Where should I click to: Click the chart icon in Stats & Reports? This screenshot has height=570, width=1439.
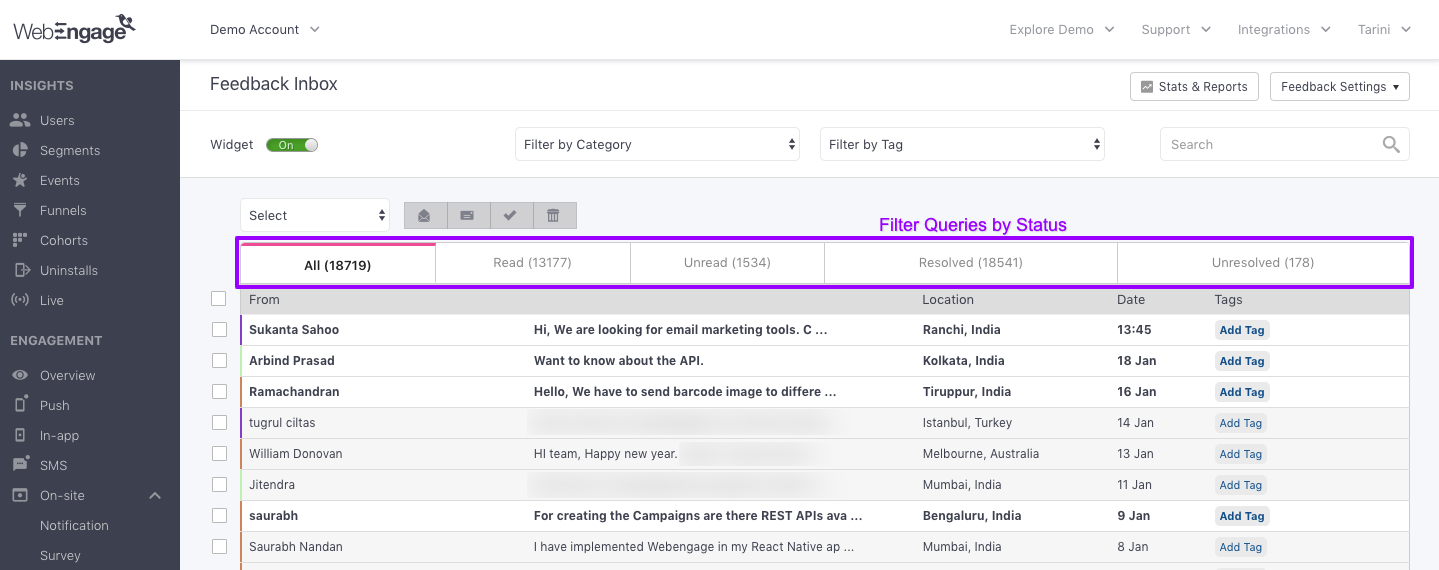coord(1147,87)
